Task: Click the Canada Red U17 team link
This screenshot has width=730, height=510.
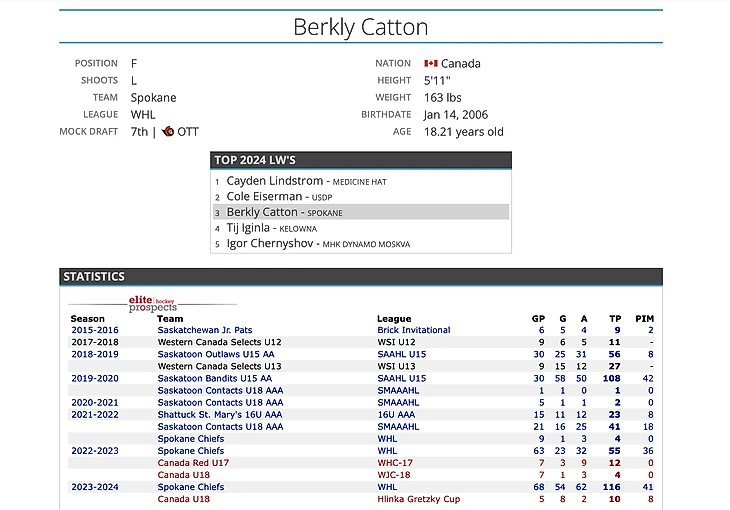Action: pyautogui.click(x=193, y=463)
